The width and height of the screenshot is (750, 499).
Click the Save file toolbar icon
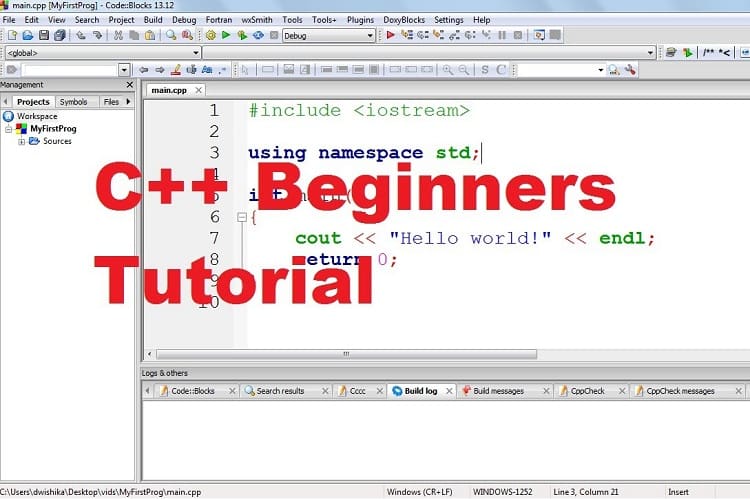click(x=43, y=35)
